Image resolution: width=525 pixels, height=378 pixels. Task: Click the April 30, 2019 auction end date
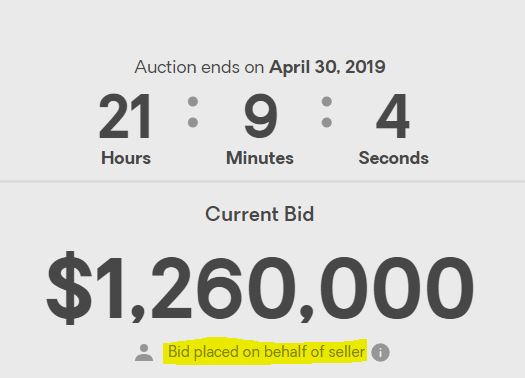327,67
